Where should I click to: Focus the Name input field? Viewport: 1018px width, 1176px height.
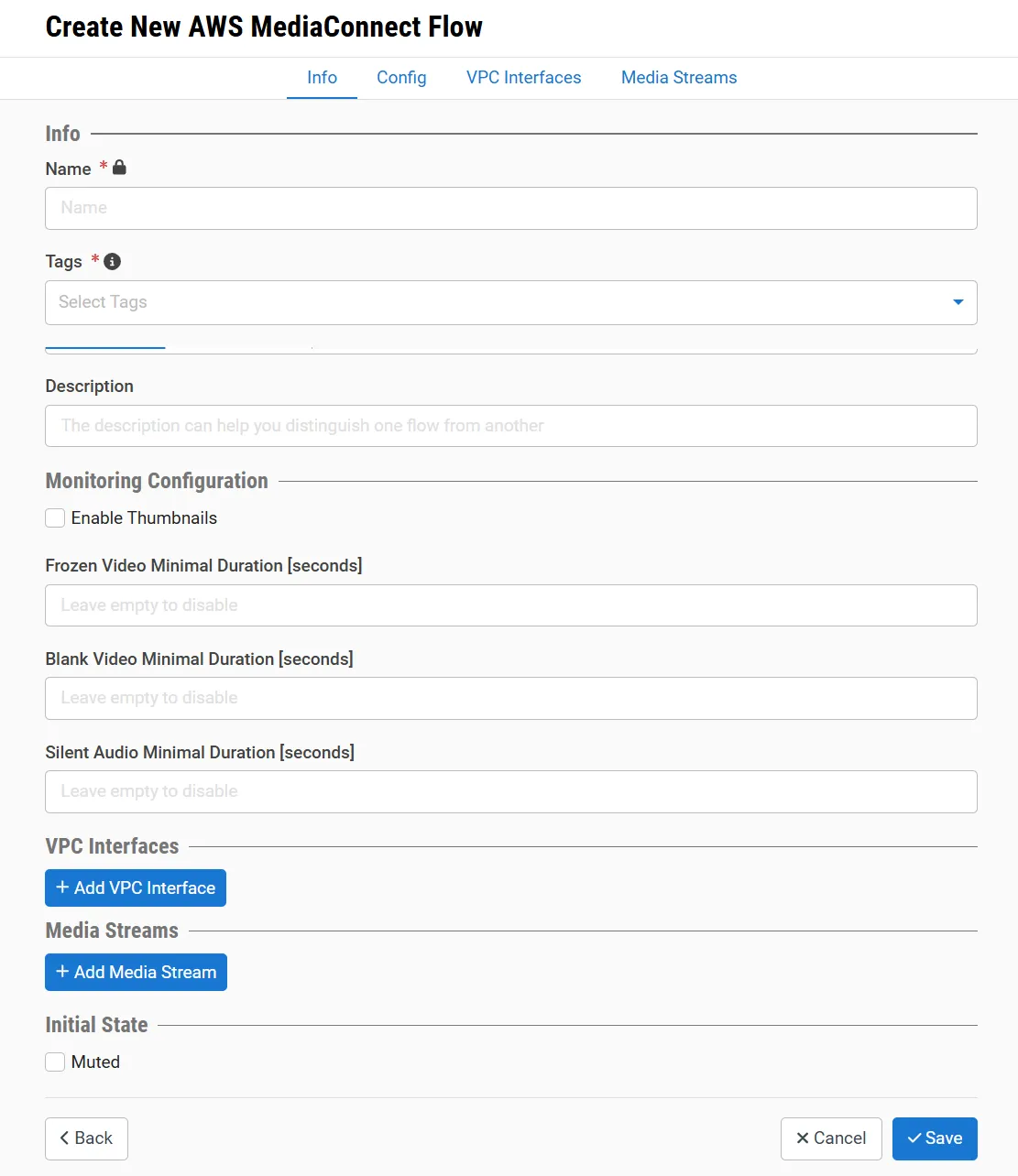[x=511, y=208]
